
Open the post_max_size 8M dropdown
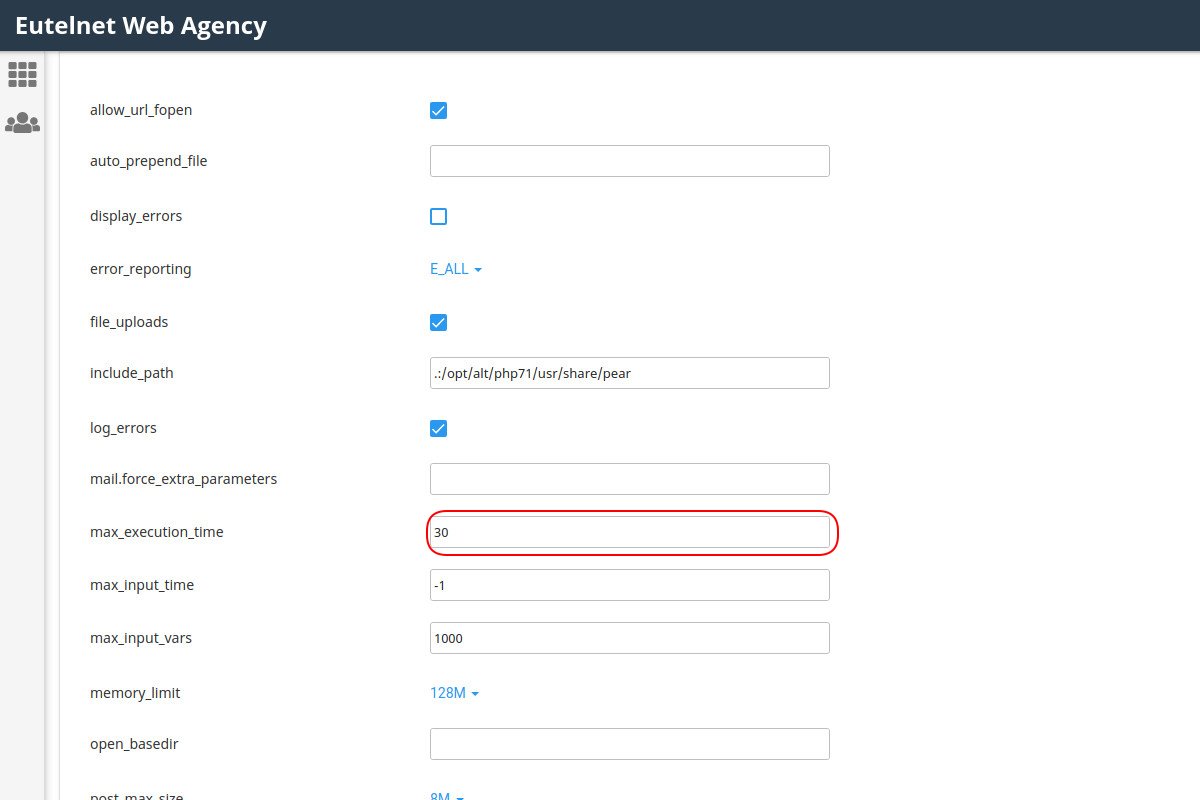(x=446, y=797)
